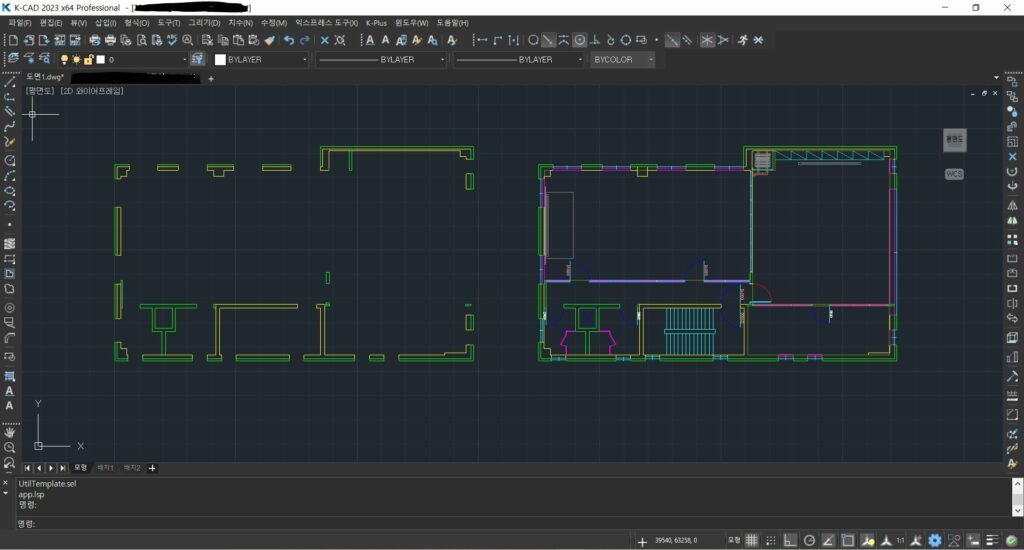Click the layer lock icon

coord(88,60)
